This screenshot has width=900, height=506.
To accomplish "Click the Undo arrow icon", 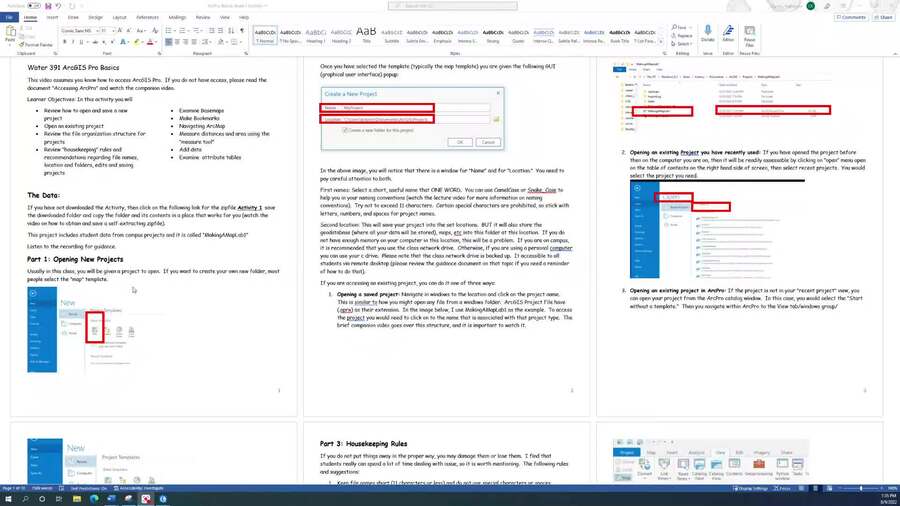I will pyautogui.click(x=59, y=6).
